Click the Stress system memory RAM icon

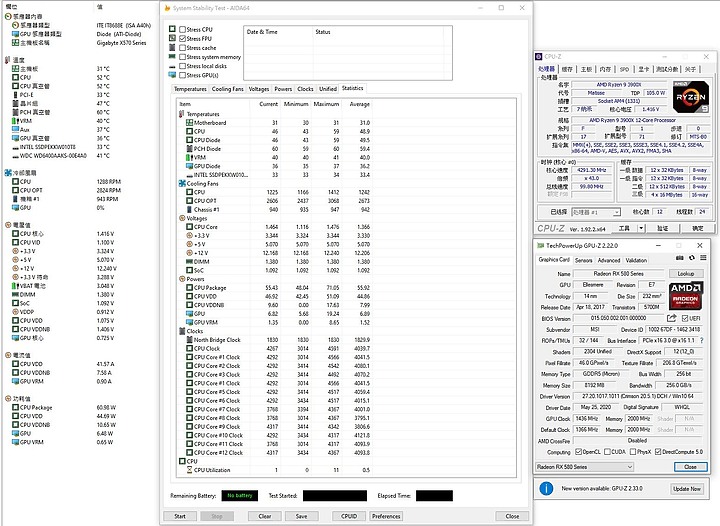(x=172, y=56)
